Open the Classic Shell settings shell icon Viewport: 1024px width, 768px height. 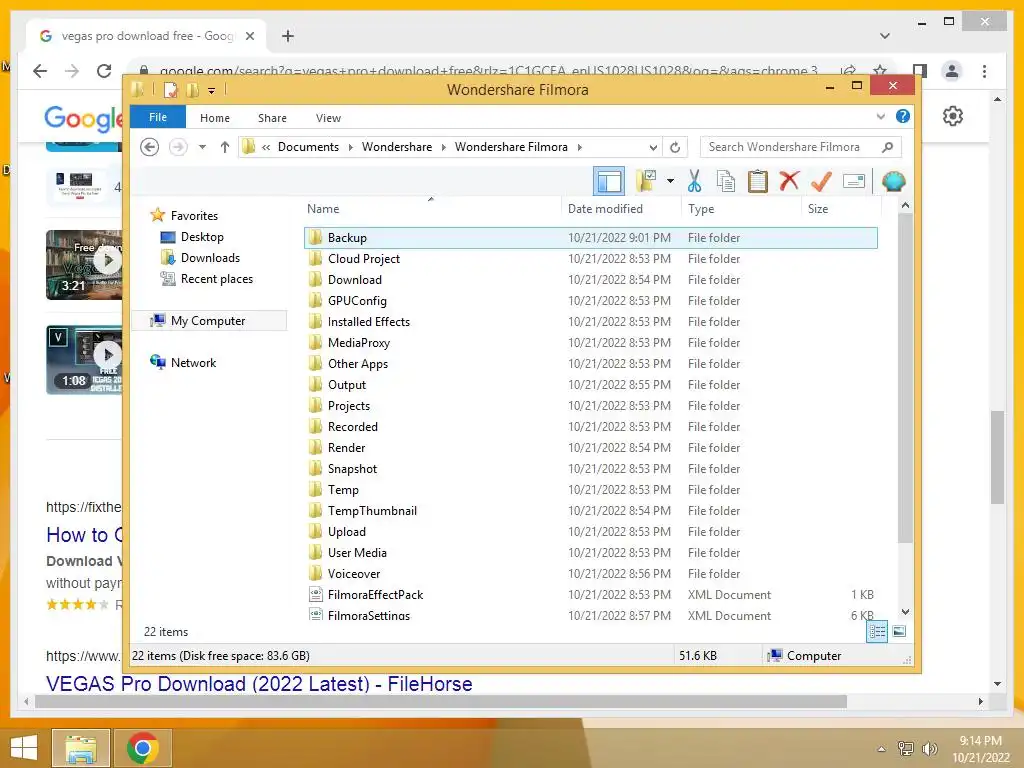point(893,181)
